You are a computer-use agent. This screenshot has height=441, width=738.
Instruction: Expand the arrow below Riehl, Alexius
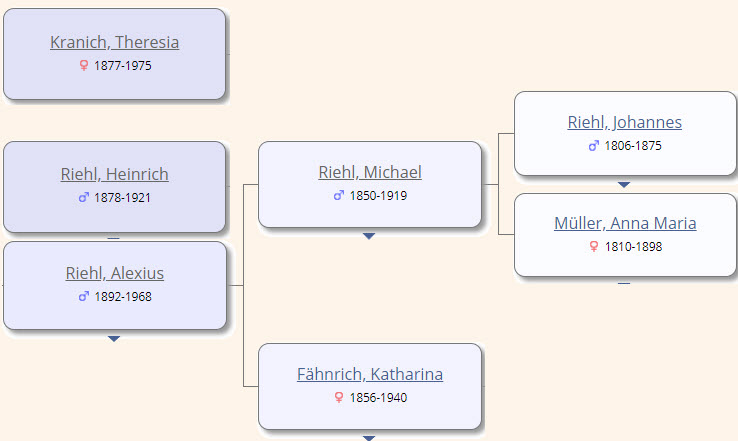[114, 339]
